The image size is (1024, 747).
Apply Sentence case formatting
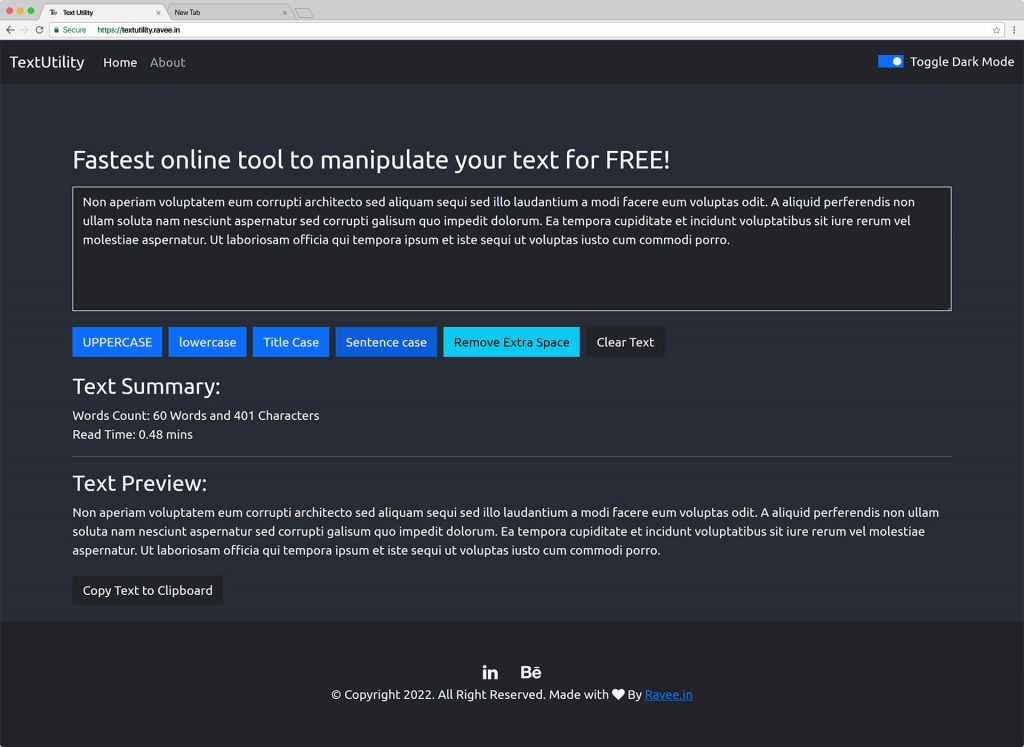click(x=386, y=342)
